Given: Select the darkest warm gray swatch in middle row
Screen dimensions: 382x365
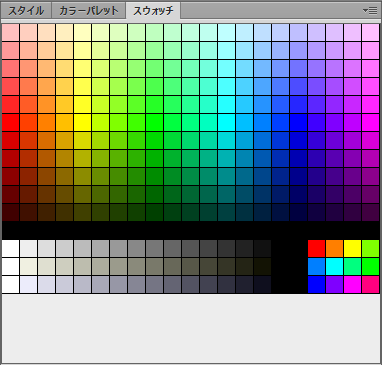Looking at the screenshot, I should (x=263, y=266).
